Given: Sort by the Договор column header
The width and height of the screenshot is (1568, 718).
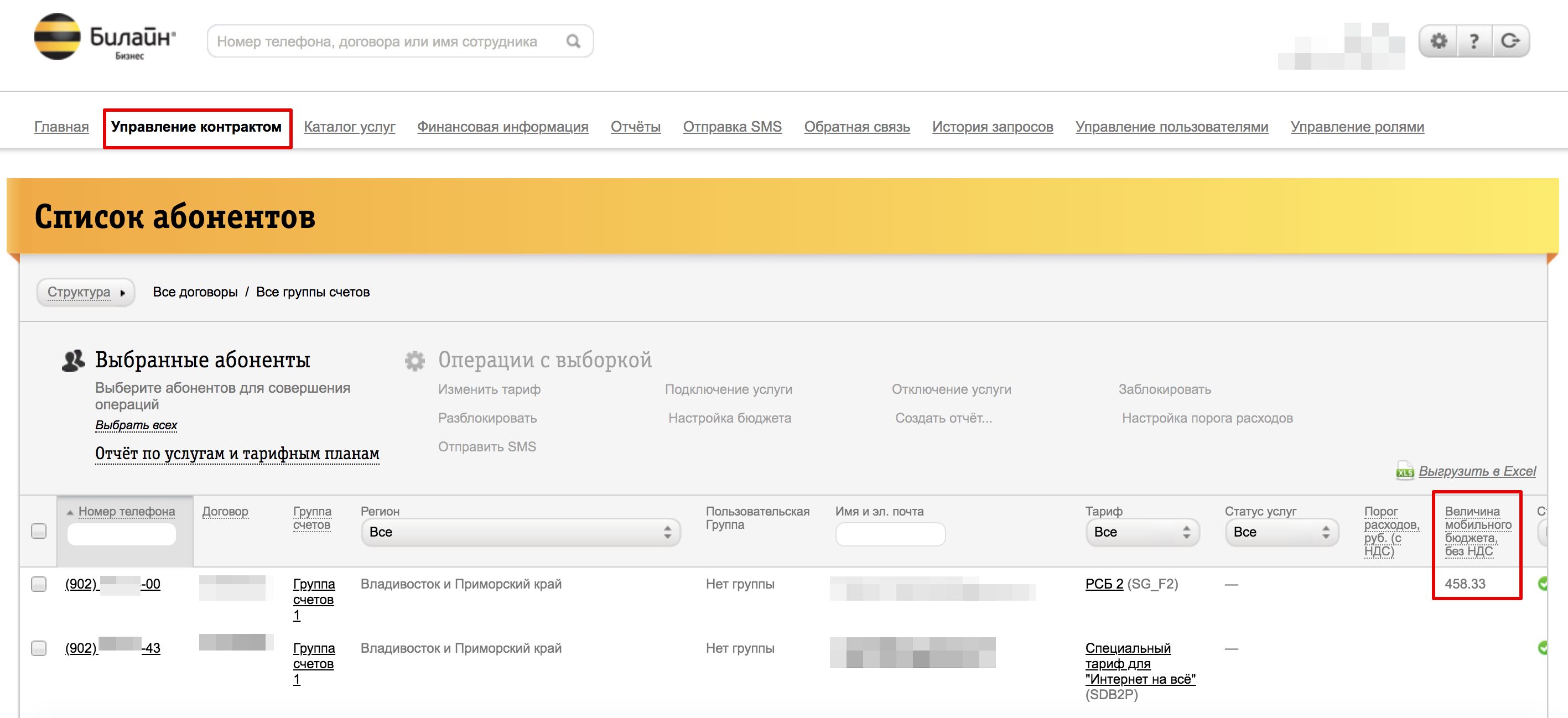Looking at the screenshot, I should tap(225, 511).
